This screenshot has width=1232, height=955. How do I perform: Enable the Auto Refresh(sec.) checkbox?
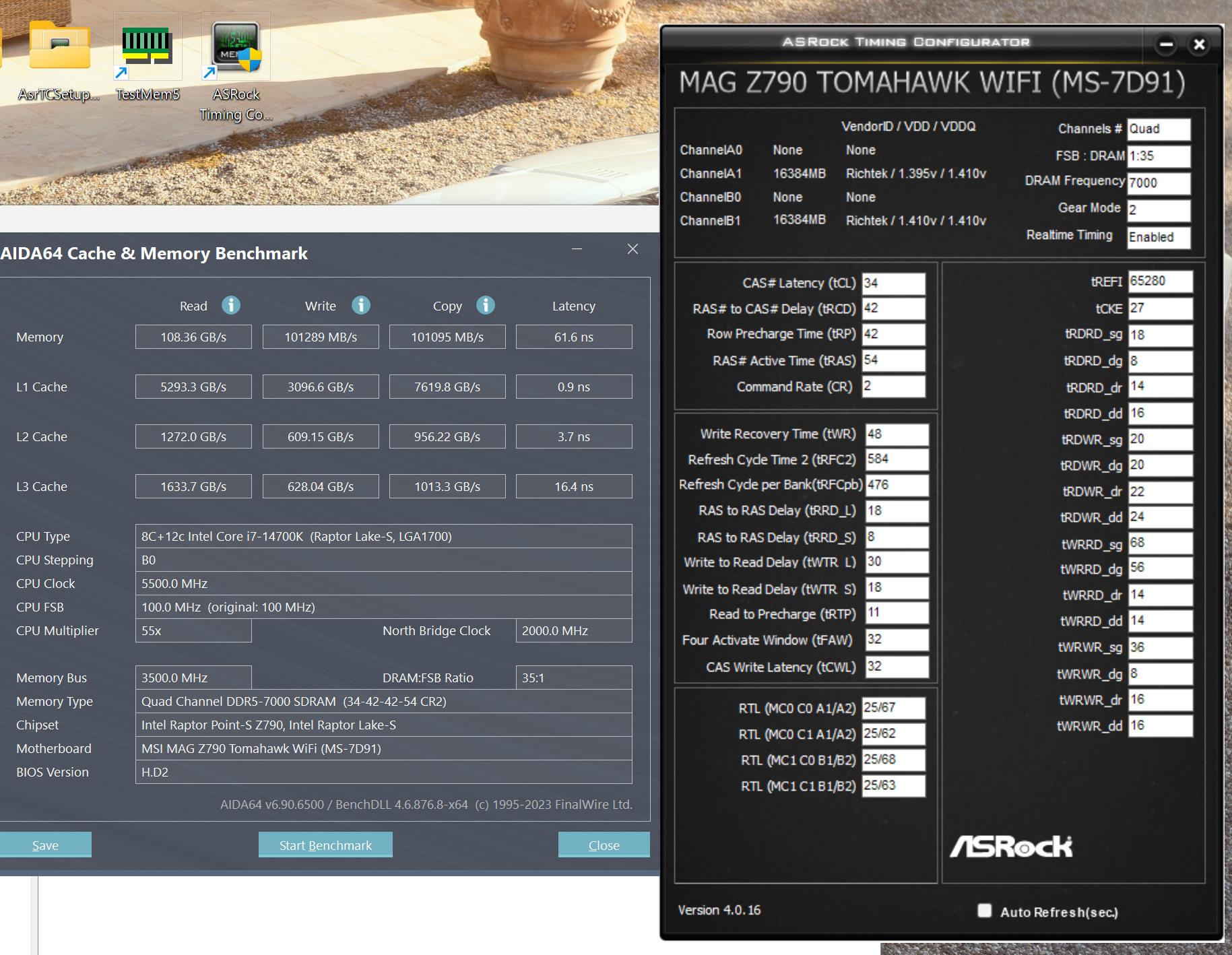click(x=985, y=911)
